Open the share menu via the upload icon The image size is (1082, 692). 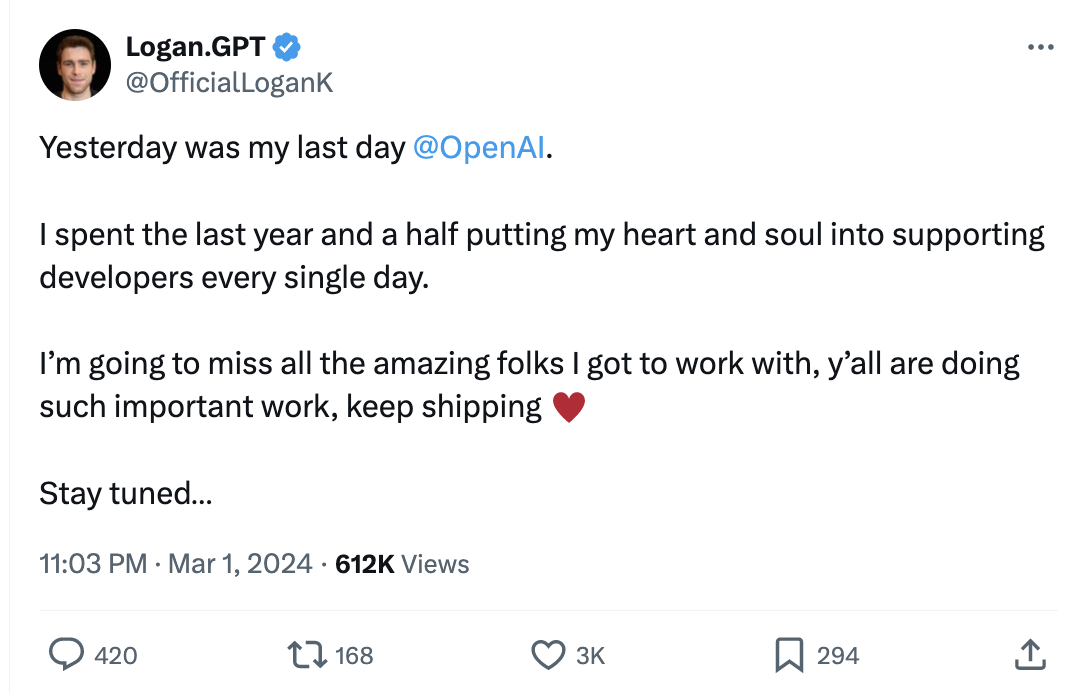pyautogui.click(x=1029, y=655)
